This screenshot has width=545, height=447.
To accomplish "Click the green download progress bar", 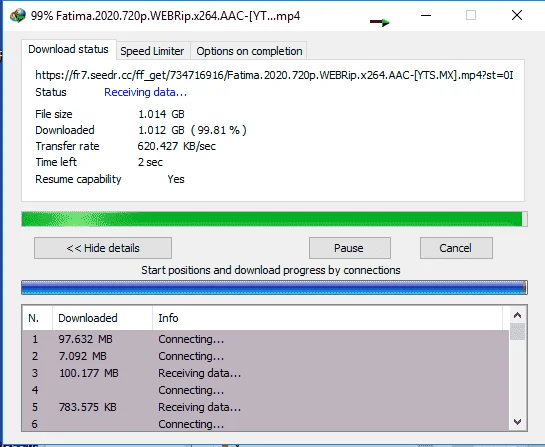I will (x=274, y=219).
